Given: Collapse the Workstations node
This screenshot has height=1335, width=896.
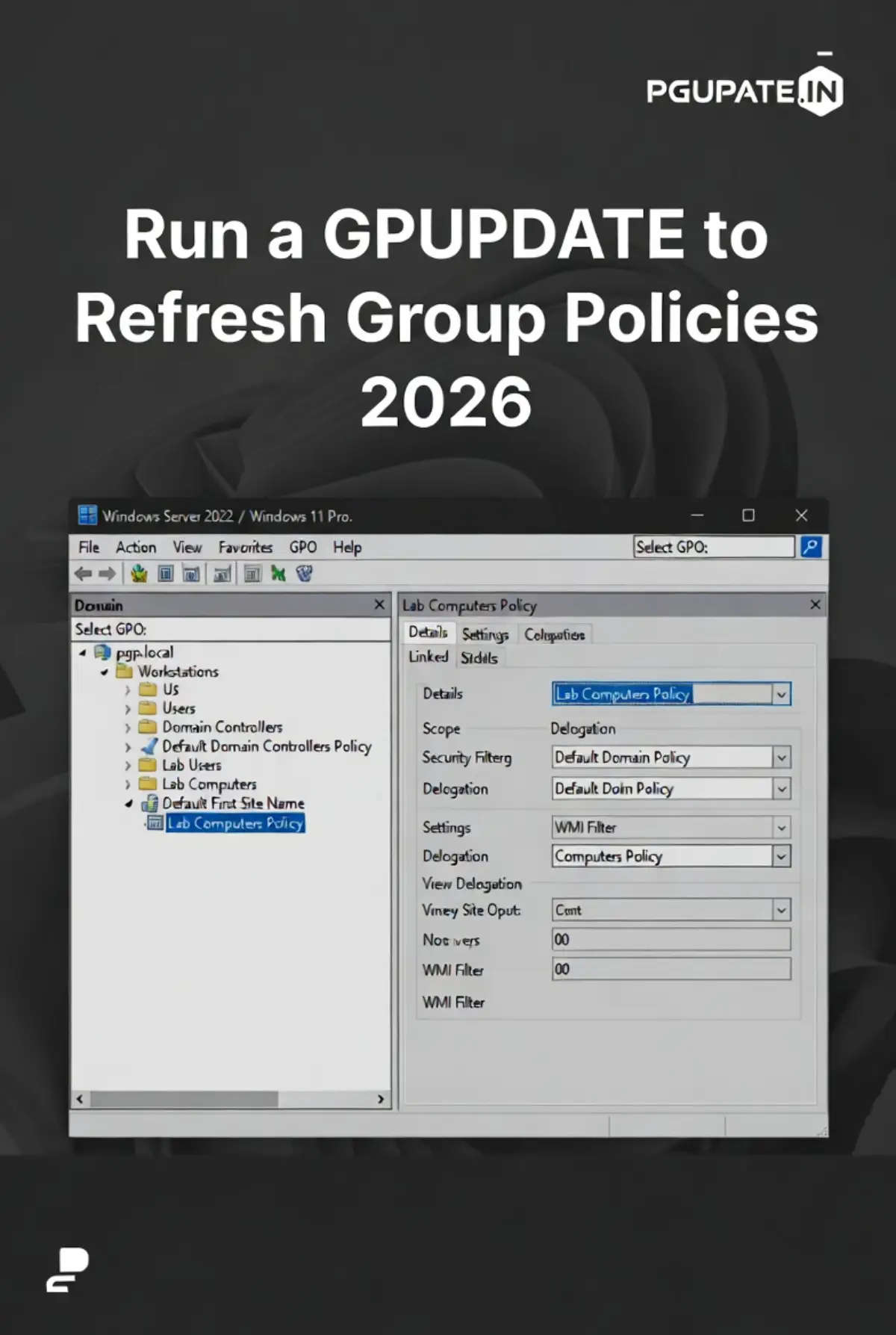Looking at the screenshot, I should pos(104,672).
